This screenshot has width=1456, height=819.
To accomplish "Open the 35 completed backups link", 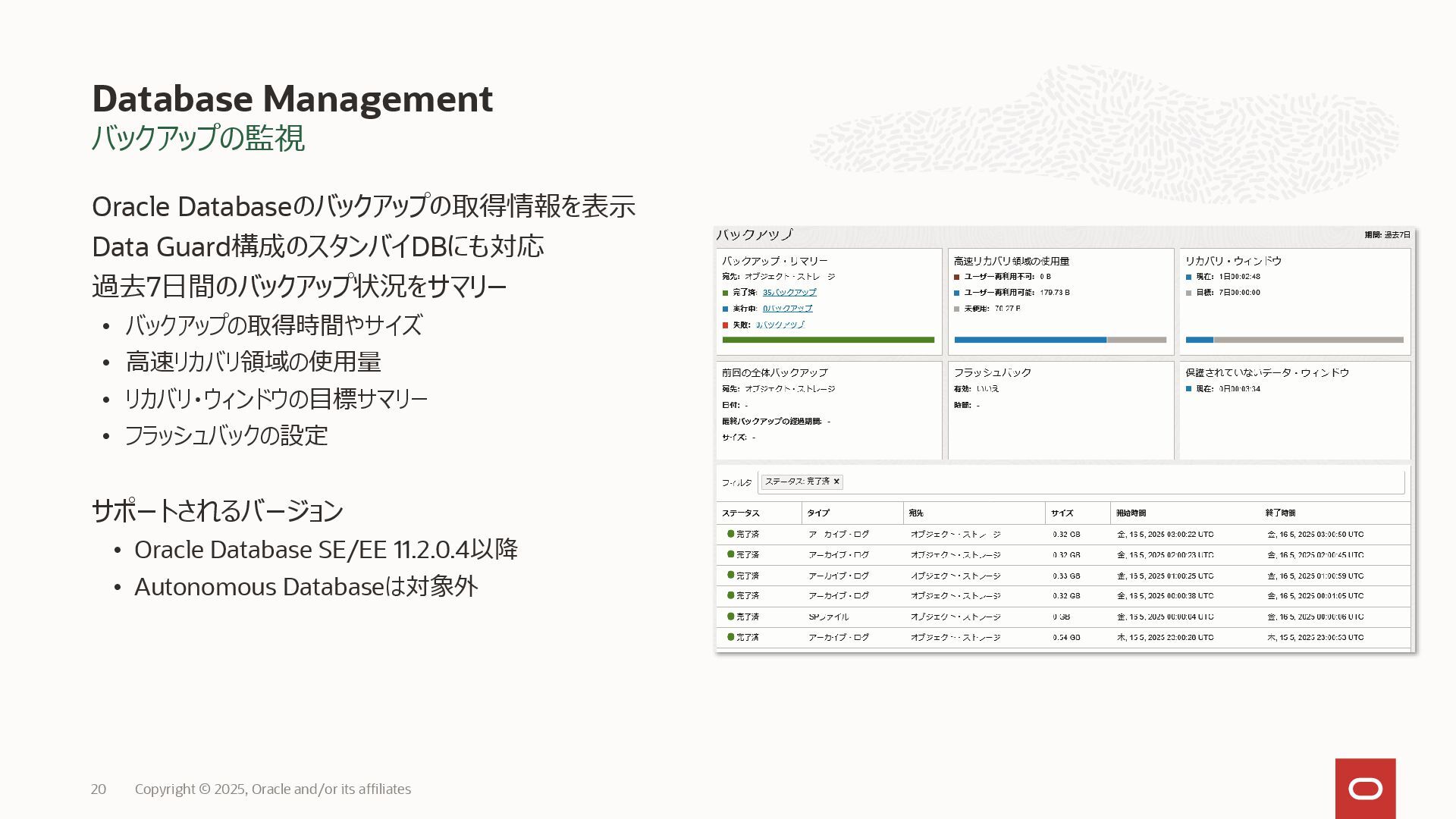I will click(x=789, y=292).
